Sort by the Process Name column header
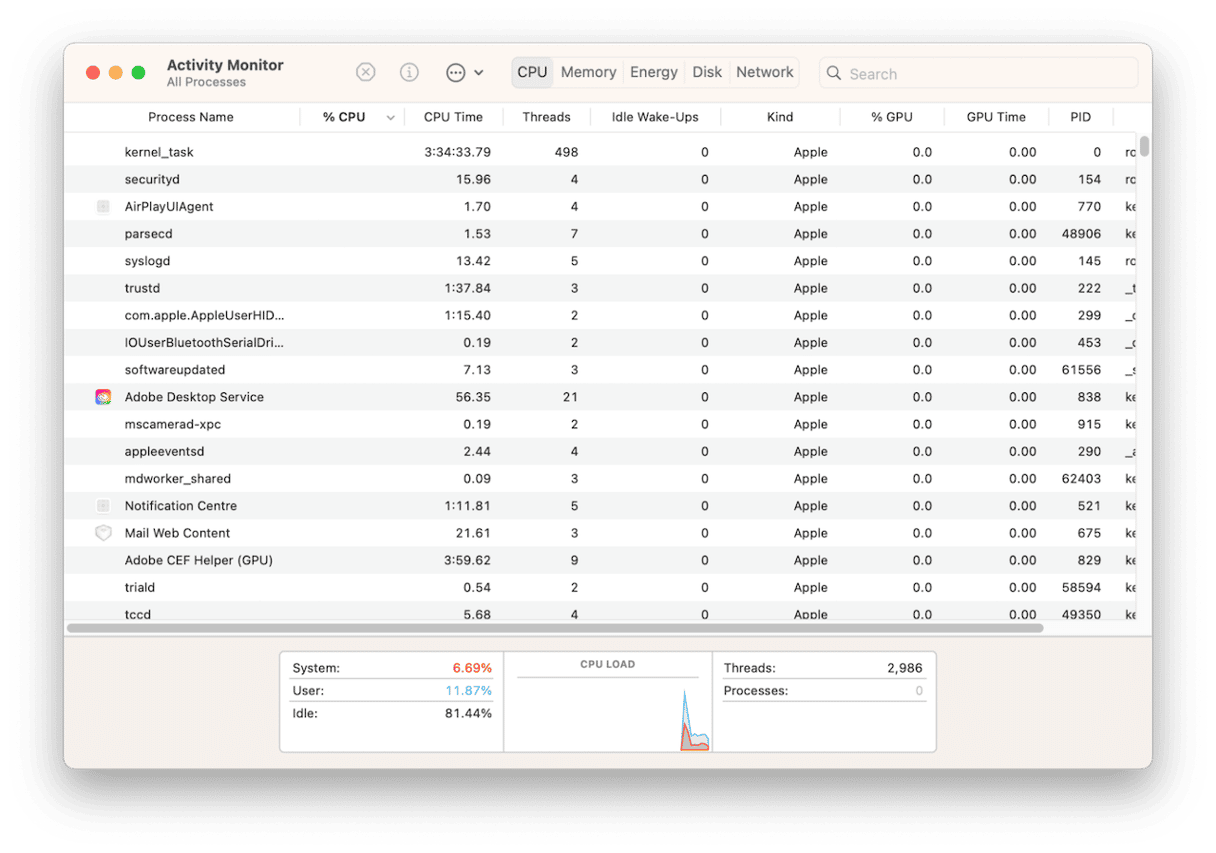 [190, 117]
